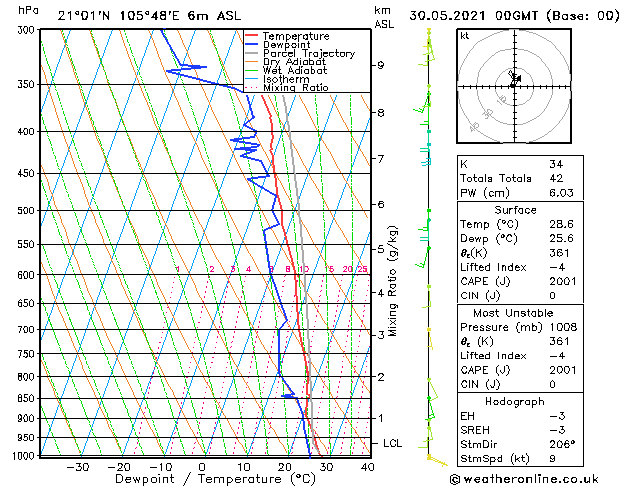Click the date "30.05.2021 00GMT (Base: 00)"
Screen dimensions: 629x486
point(514,16)
